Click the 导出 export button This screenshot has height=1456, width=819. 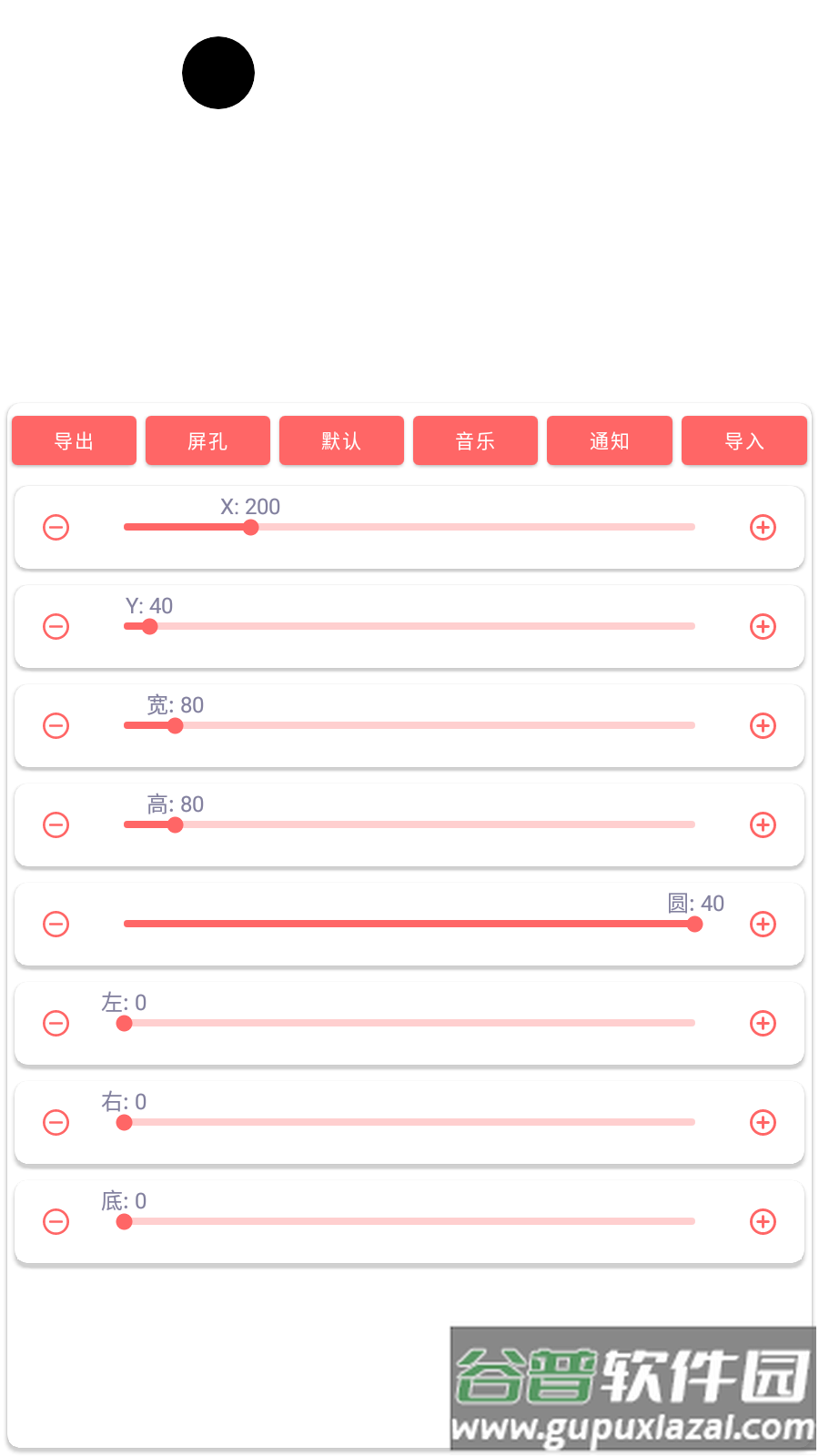click(x=74, y=441)
